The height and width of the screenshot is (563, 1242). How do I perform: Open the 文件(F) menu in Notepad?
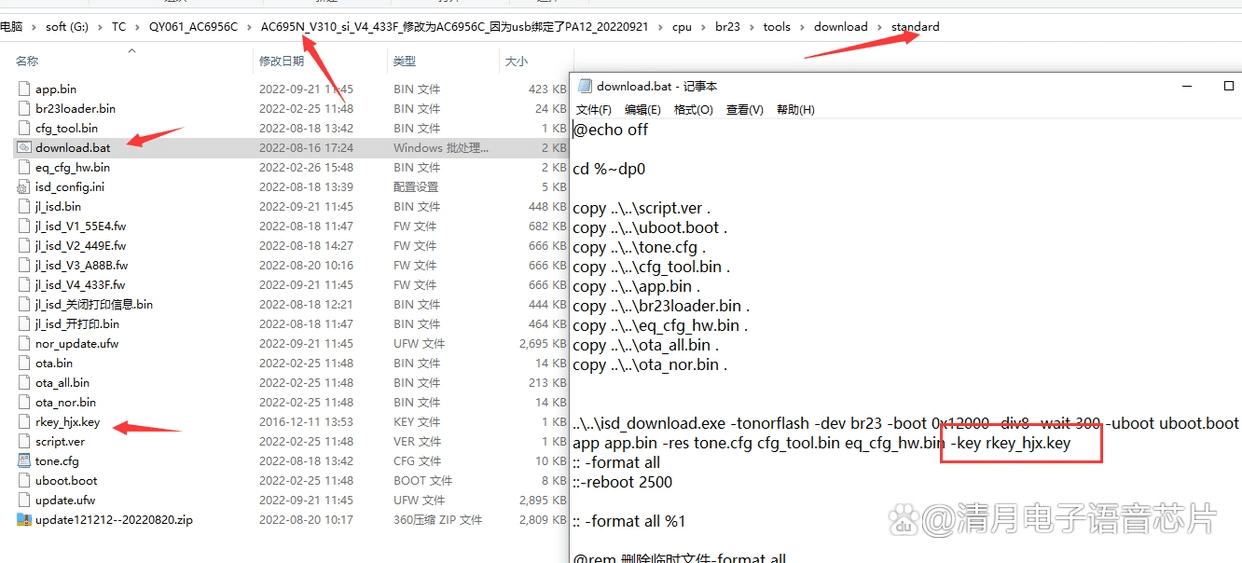click(593, 110)
